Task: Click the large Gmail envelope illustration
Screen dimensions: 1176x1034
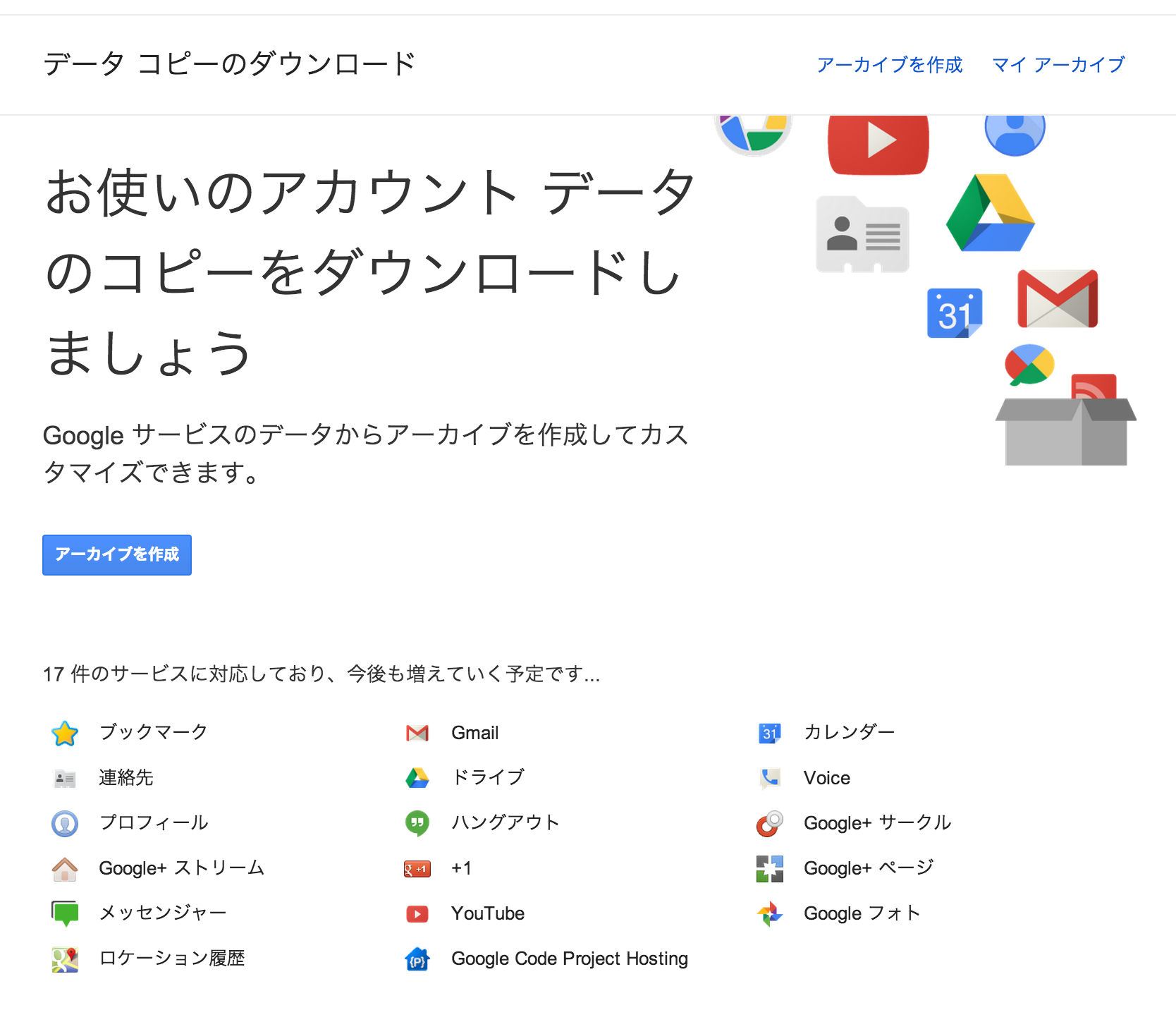Action: [1058, 298]
